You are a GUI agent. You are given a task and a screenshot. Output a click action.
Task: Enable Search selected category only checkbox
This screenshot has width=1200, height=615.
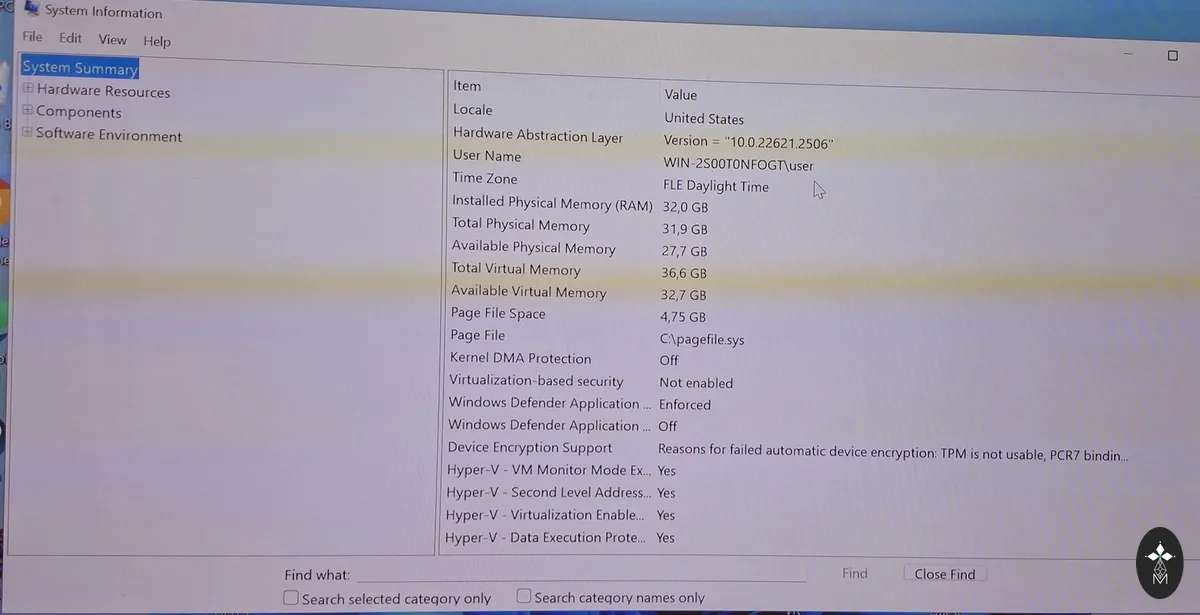click(291, 597)
